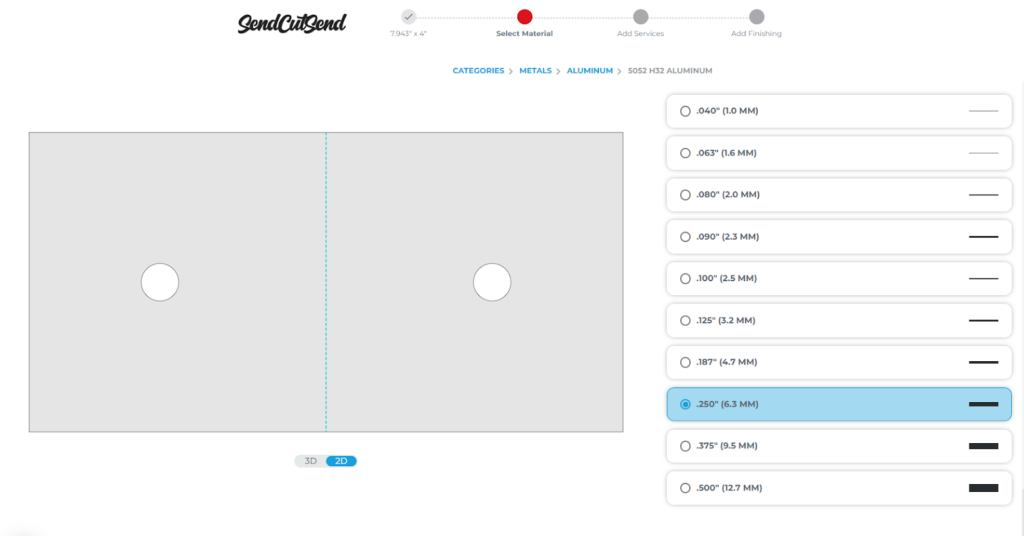Viewport: 1024px width, 536px height.
Task: Go to the Categories breadcrumb link
Action: (478, 71)
